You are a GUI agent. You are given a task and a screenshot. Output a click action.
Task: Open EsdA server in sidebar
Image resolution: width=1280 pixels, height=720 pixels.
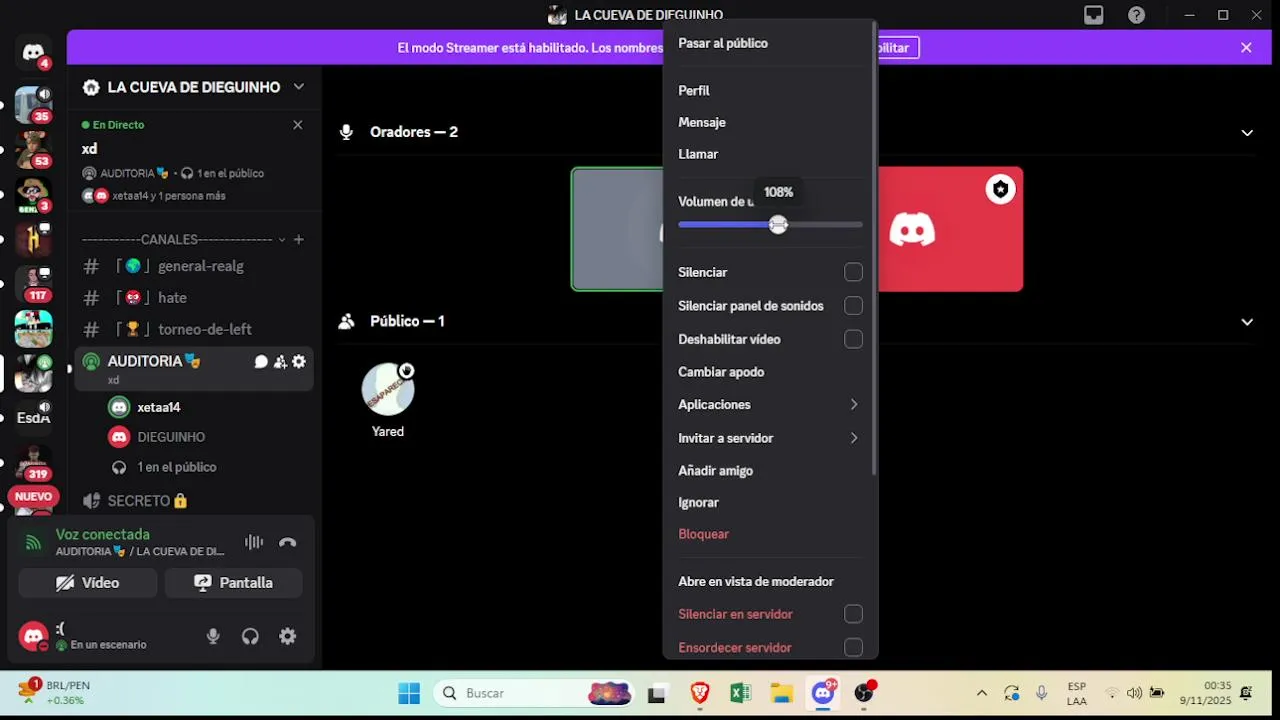33,417
